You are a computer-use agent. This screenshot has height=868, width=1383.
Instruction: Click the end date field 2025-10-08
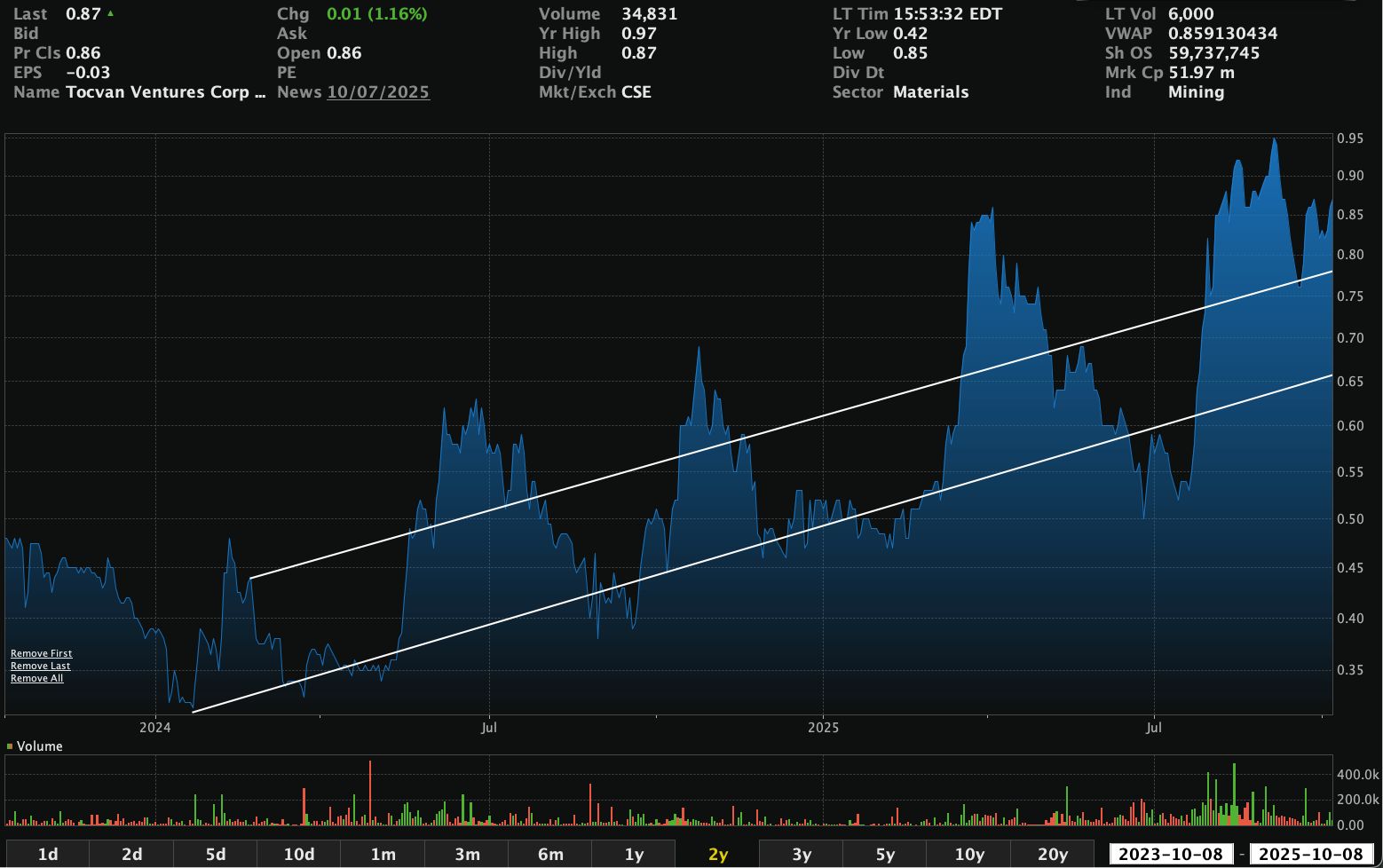click(x=1311, y=854)
